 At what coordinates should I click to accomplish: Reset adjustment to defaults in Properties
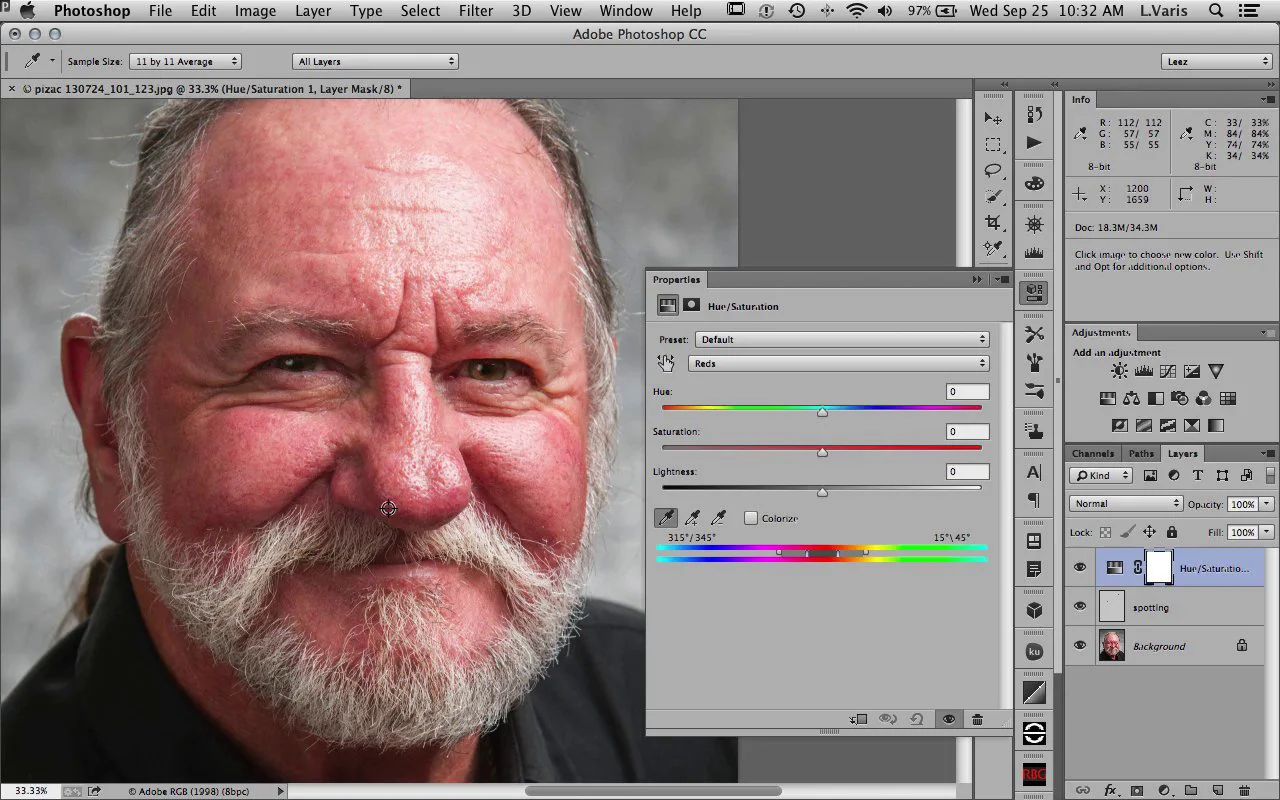pyautogui.click(x=916, y=719)
